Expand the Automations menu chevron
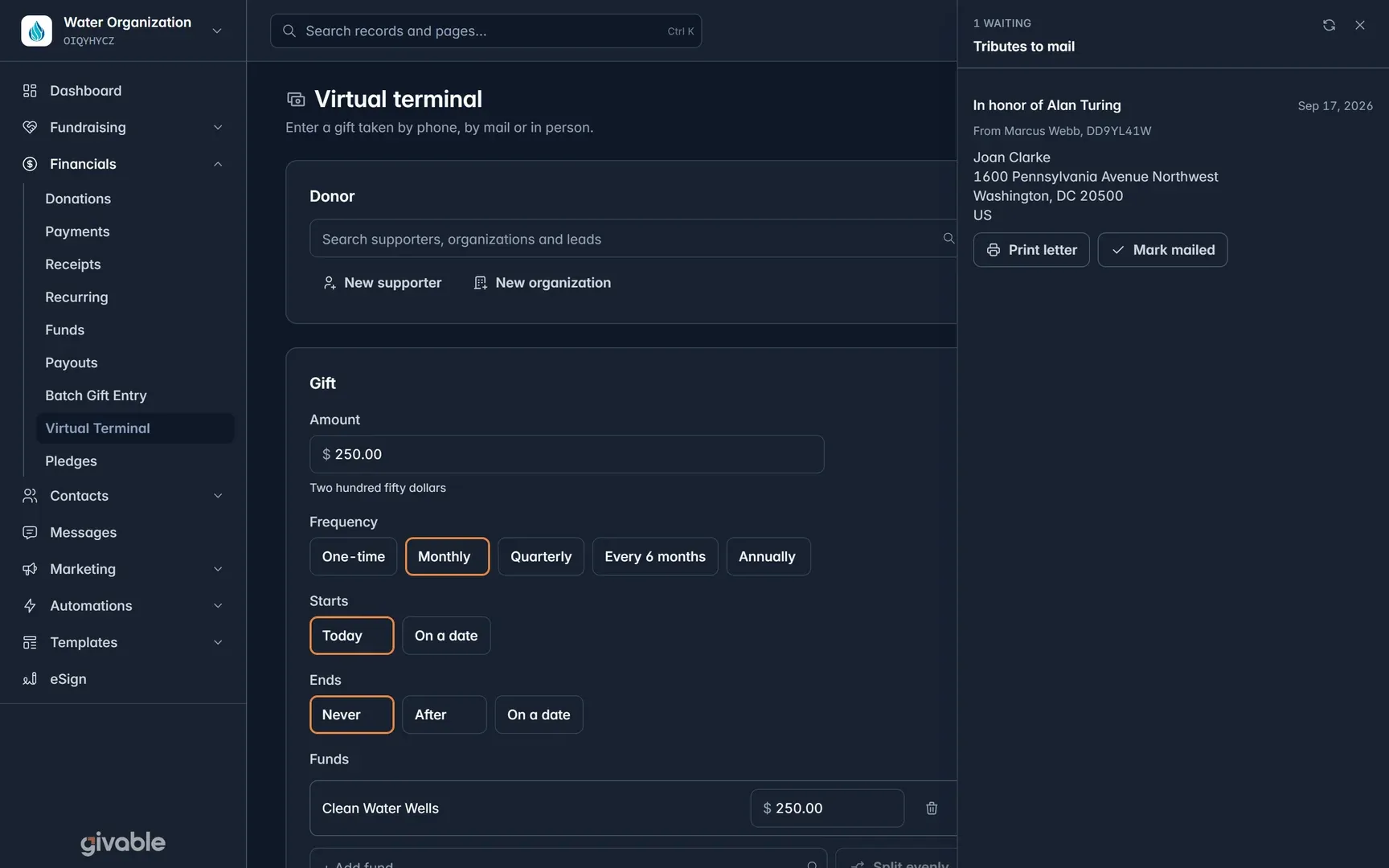 (218, 605)
